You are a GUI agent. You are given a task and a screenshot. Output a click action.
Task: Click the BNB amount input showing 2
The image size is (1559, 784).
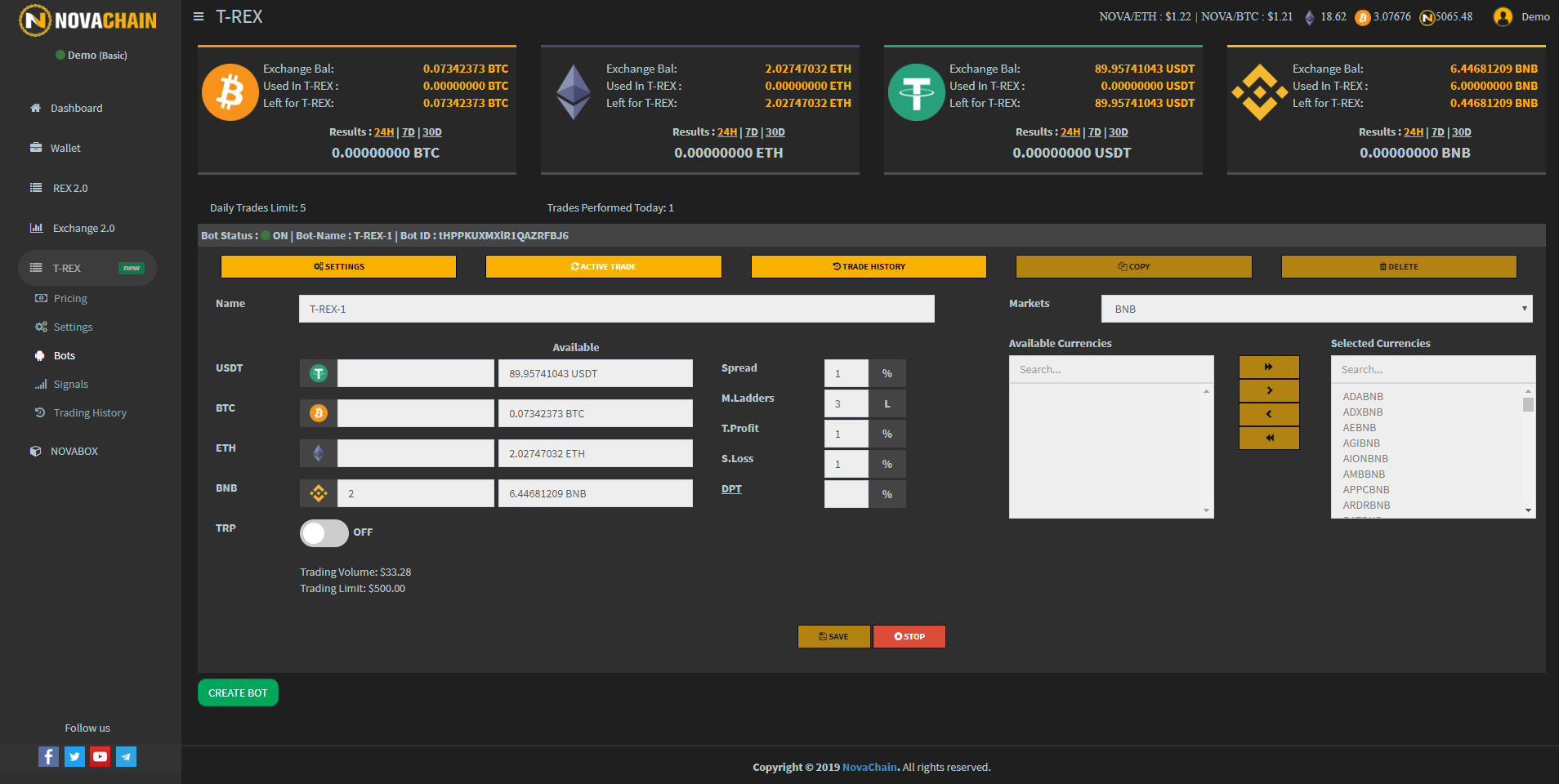coord(416,493)
